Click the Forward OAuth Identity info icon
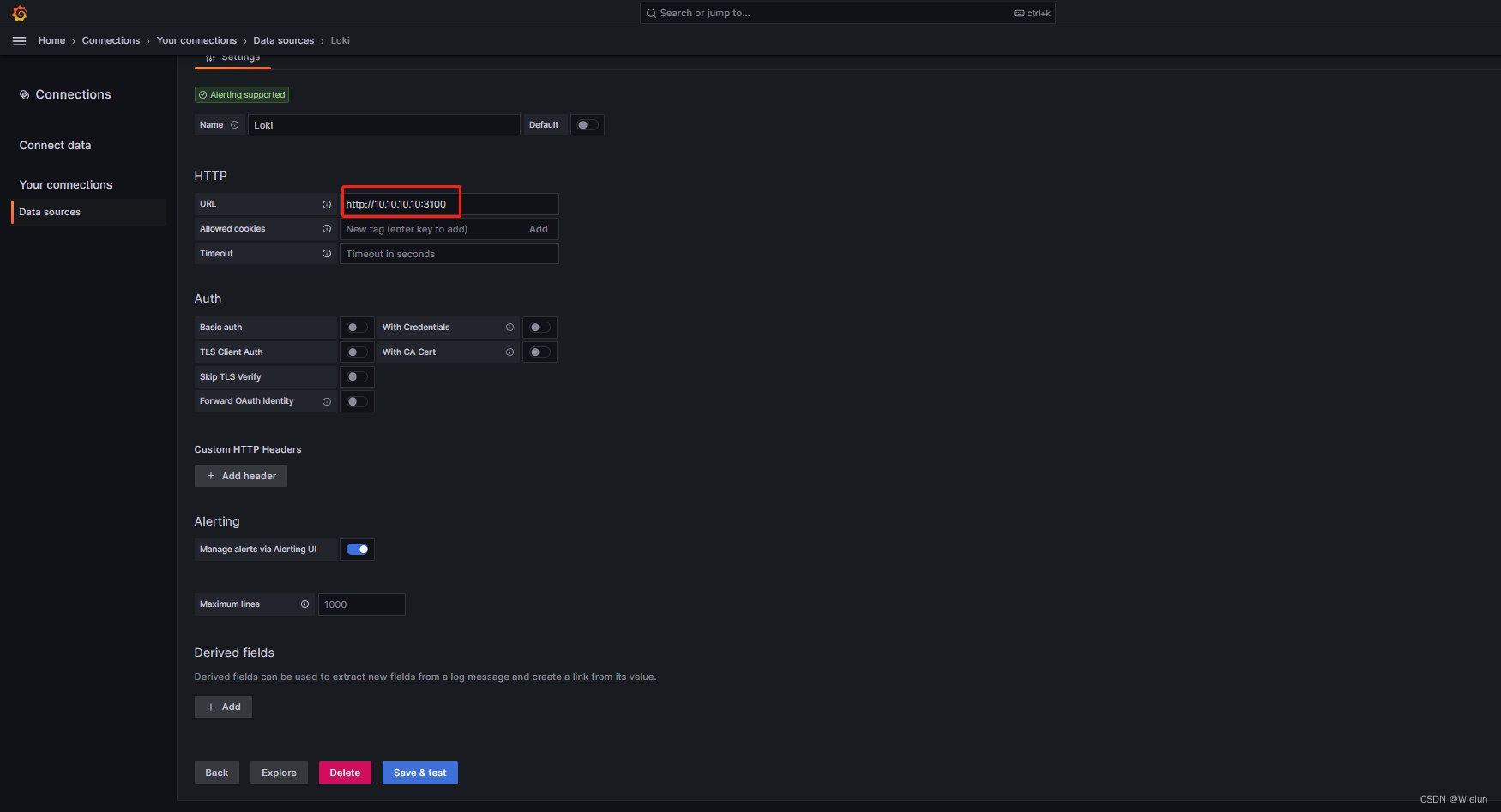 327,402
